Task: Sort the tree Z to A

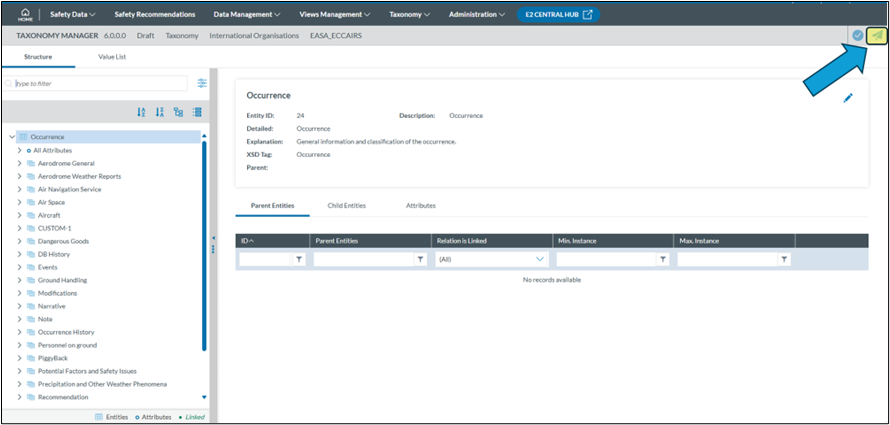Action: [x=160, y=112]
